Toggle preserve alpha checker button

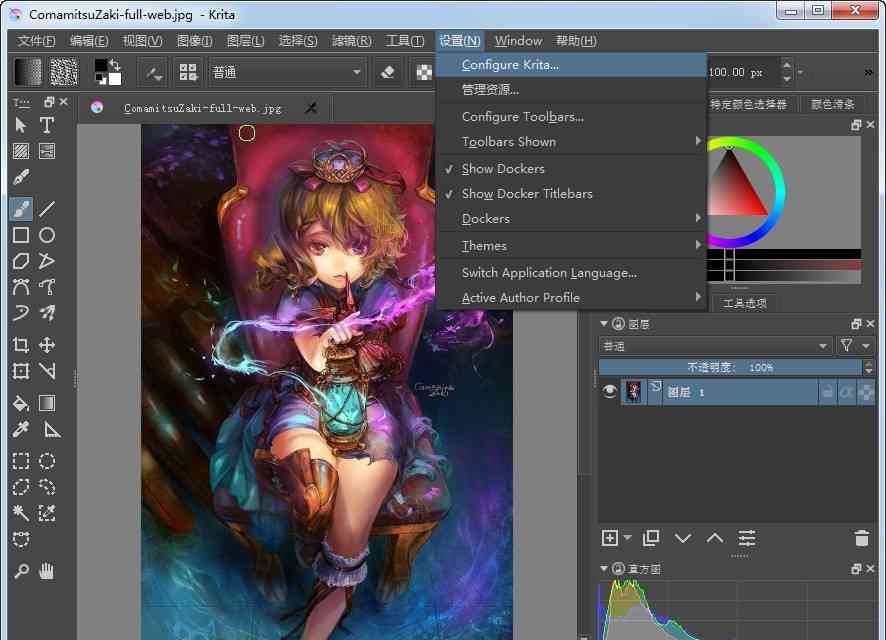tap(424, 72)
